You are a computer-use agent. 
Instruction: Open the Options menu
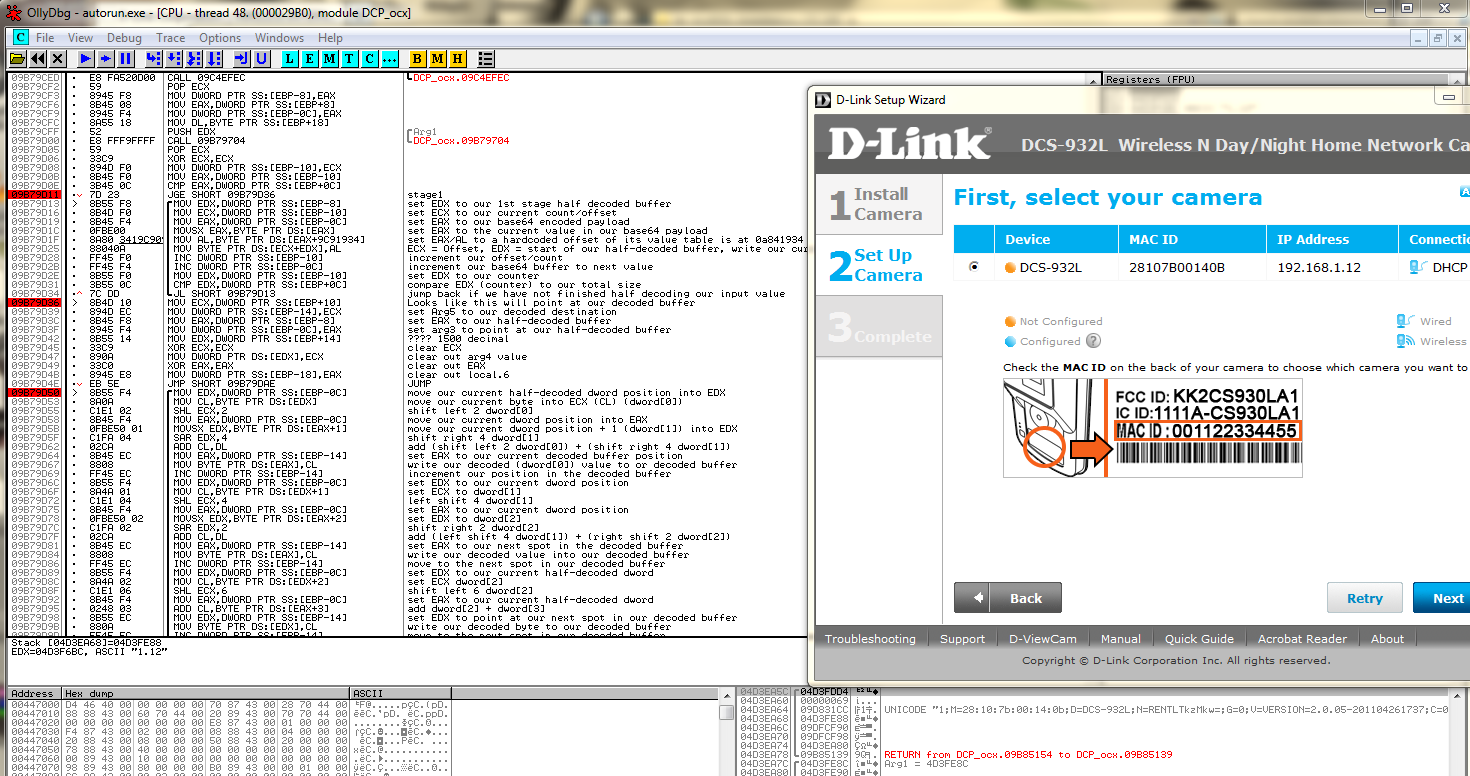point(220,38)
